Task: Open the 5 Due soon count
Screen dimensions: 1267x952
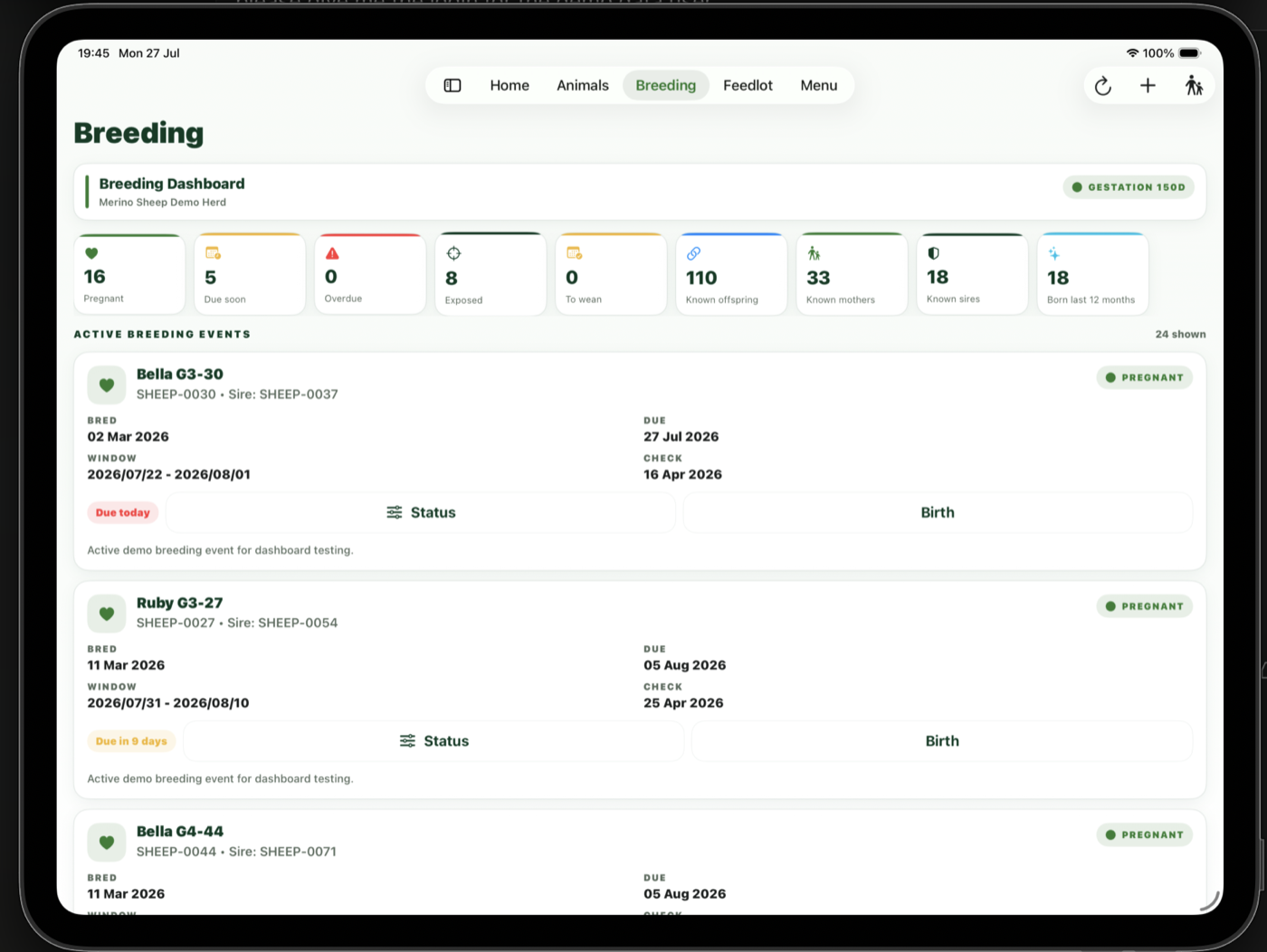Action: click(210, 278)
